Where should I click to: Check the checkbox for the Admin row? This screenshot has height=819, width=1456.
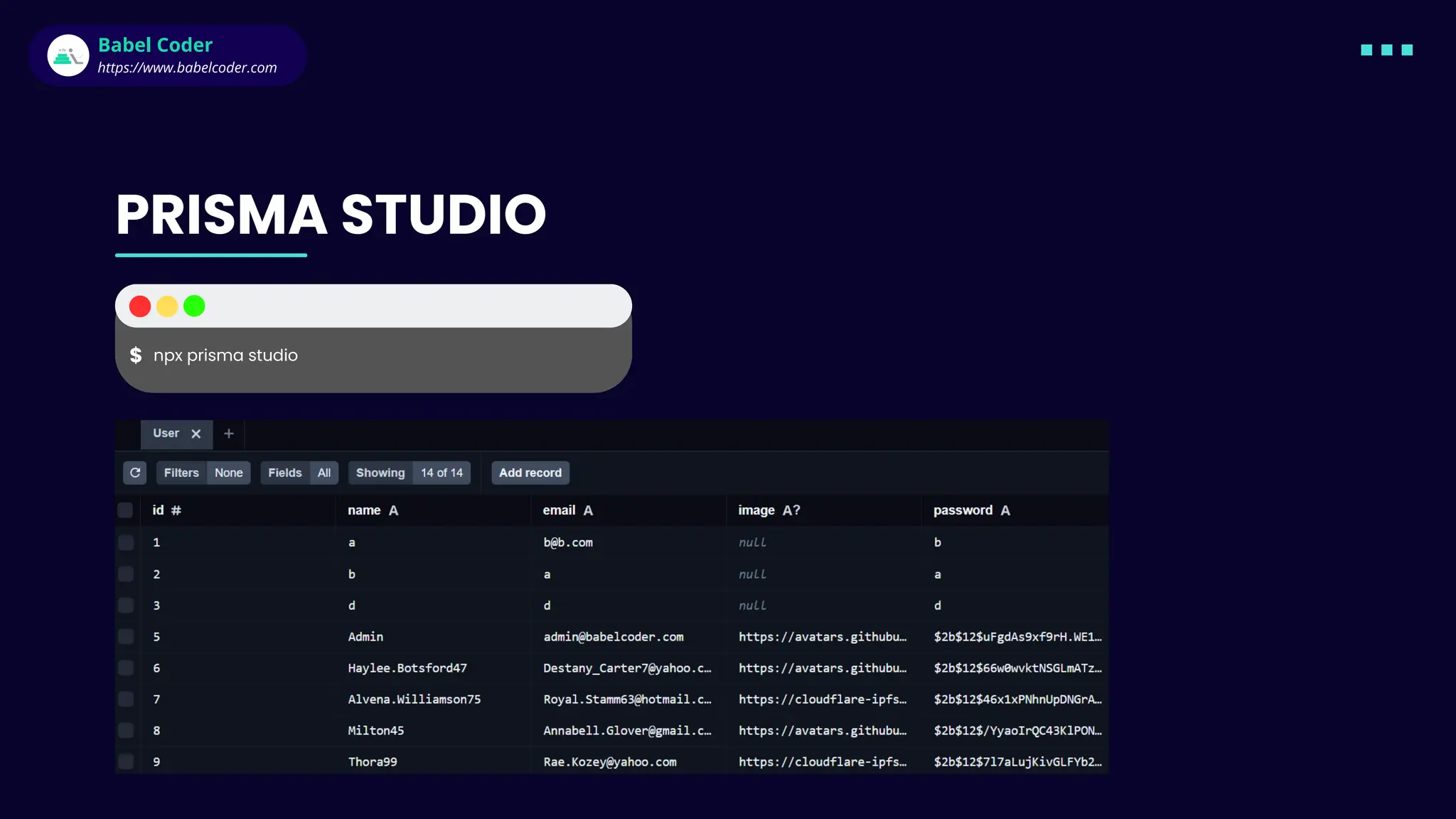click(x=126, y=636)
